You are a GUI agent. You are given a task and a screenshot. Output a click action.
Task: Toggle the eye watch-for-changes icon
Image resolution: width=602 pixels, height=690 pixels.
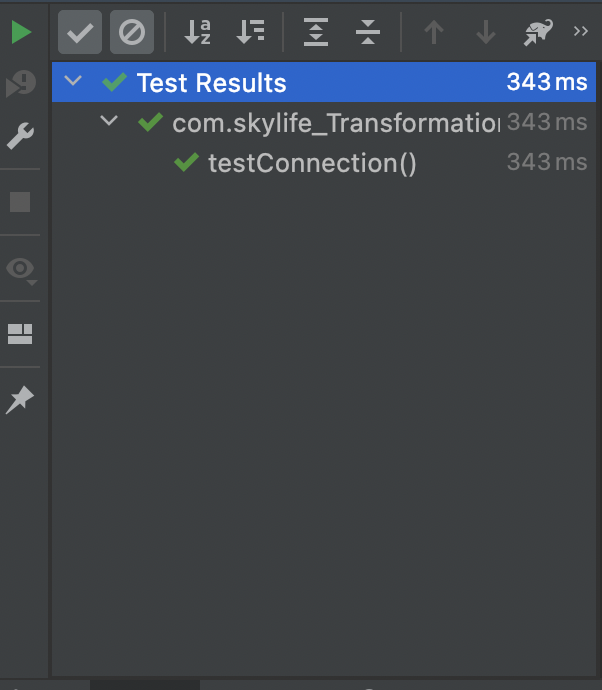point(21,270)
